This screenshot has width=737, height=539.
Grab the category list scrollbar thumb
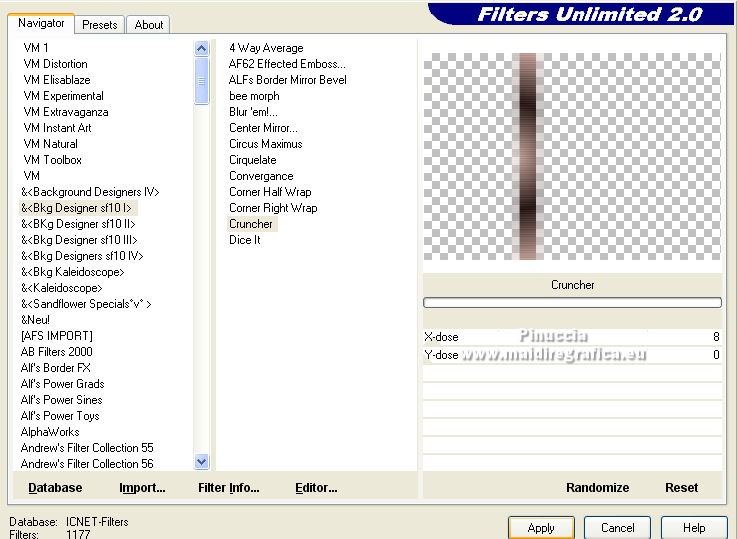[x=202, y=80]
